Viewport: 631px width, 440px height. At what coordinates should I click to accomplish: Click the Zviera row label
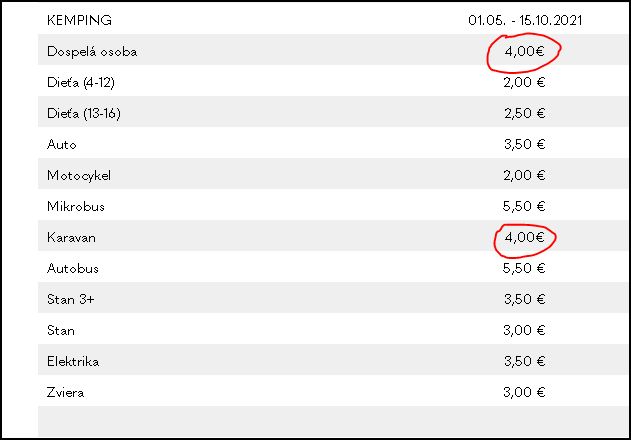(x=65, y=392)
